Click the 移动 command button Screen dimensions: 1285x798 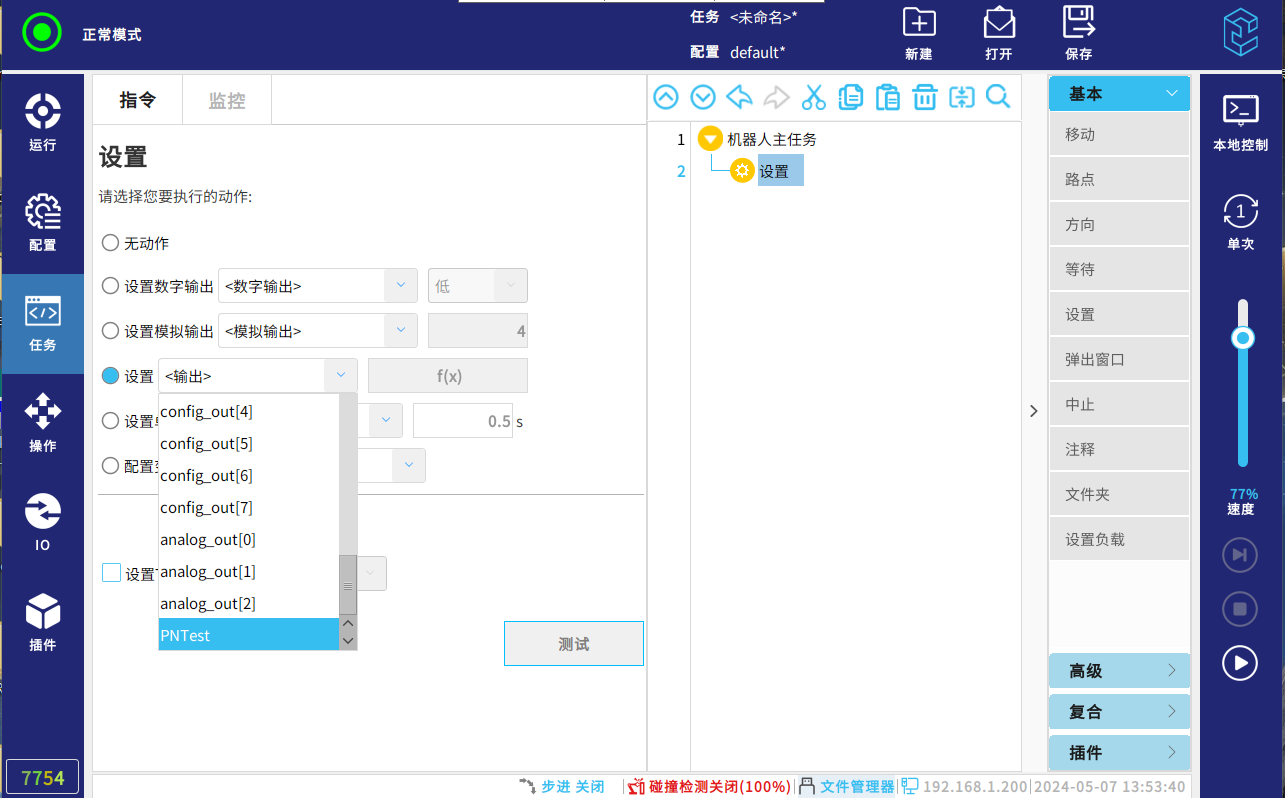click(1118, 134)
